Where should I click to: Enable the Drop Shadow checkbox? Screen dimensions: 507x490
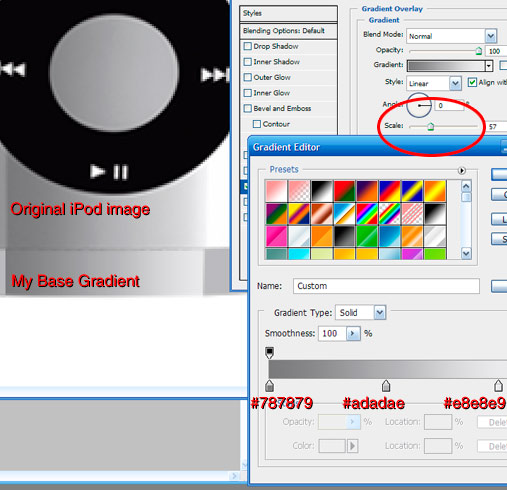click(248, 46)
